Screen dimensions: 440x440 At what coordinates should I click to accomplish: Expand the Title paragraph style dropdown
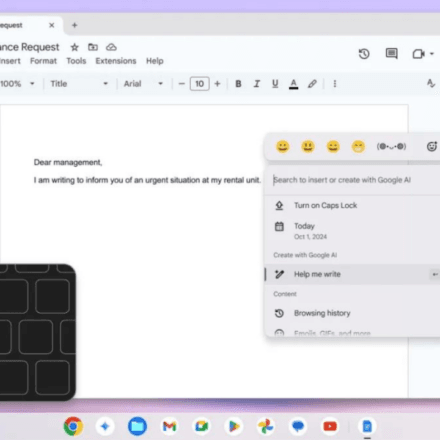[79, 84]
